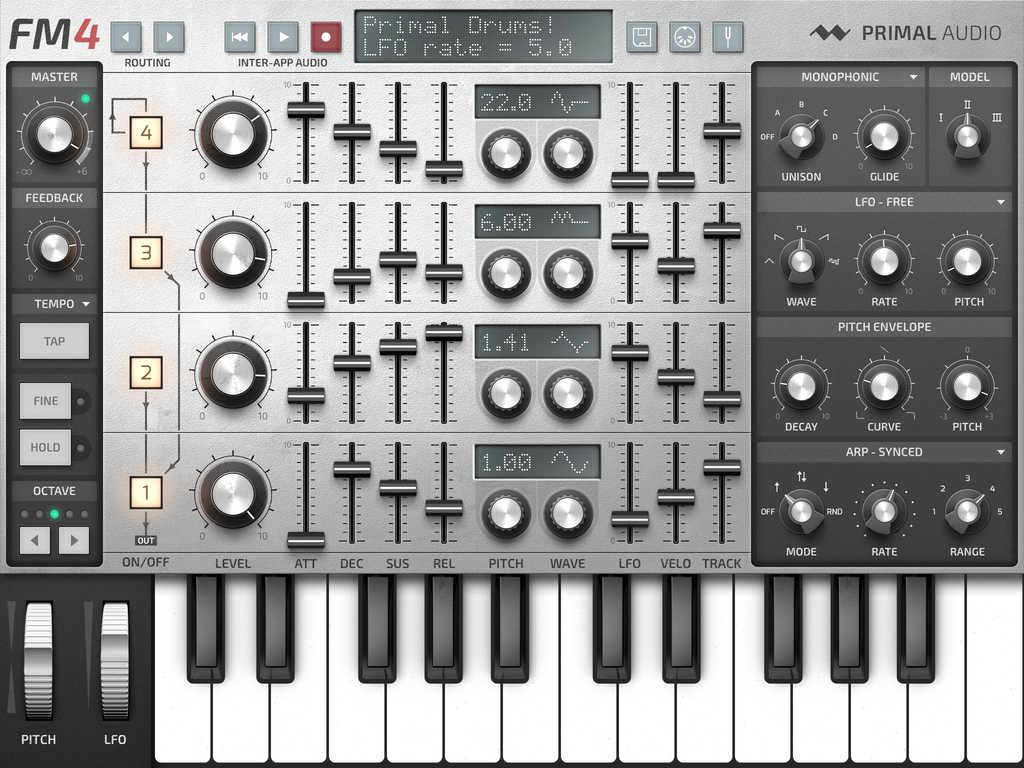Click the rewind transport button
The image size is (1024, 768).
coord(240,37)
